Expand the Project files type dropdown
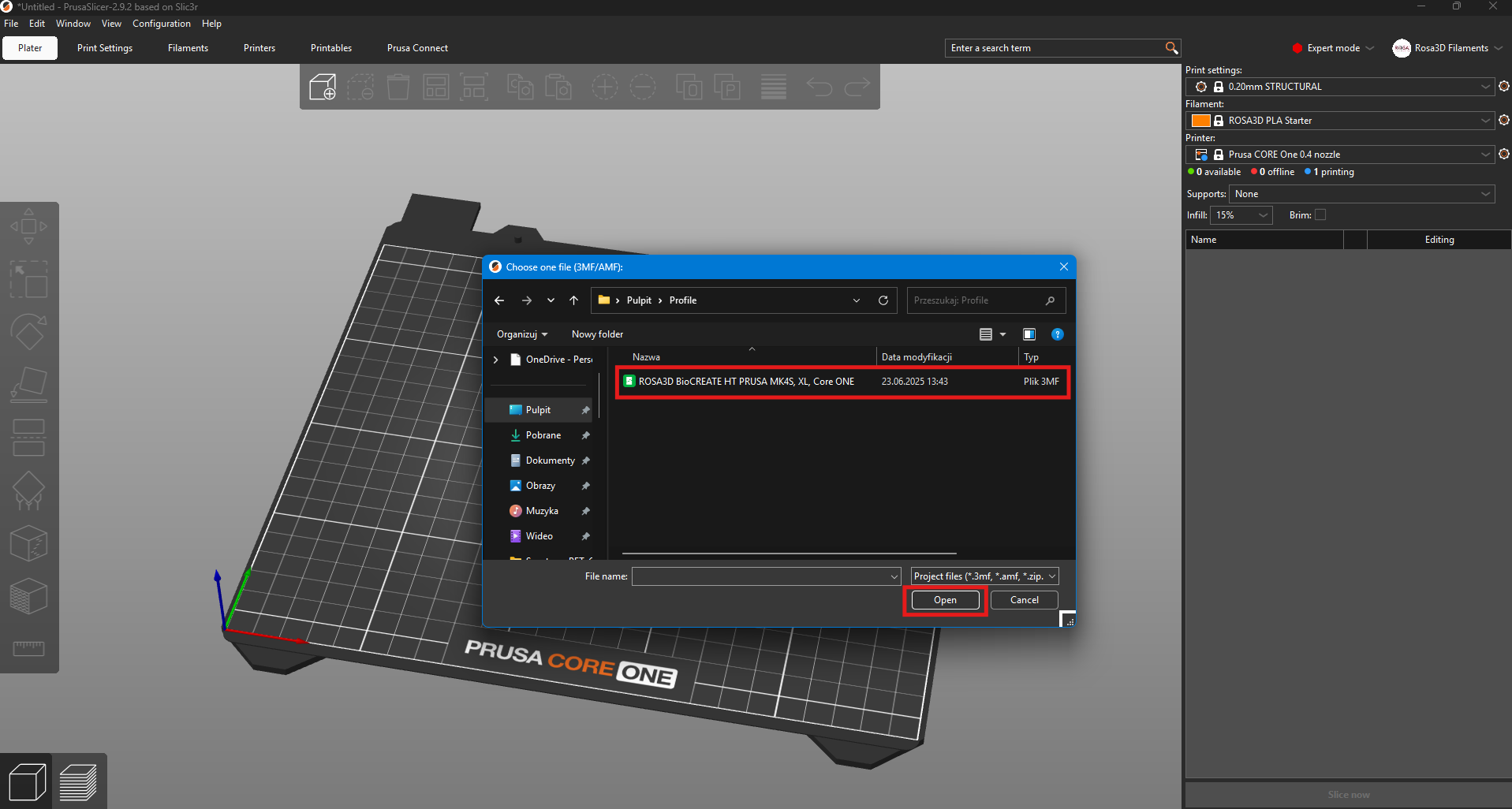Viewport: 1512px width, 809px height. (x=984, y=576)
